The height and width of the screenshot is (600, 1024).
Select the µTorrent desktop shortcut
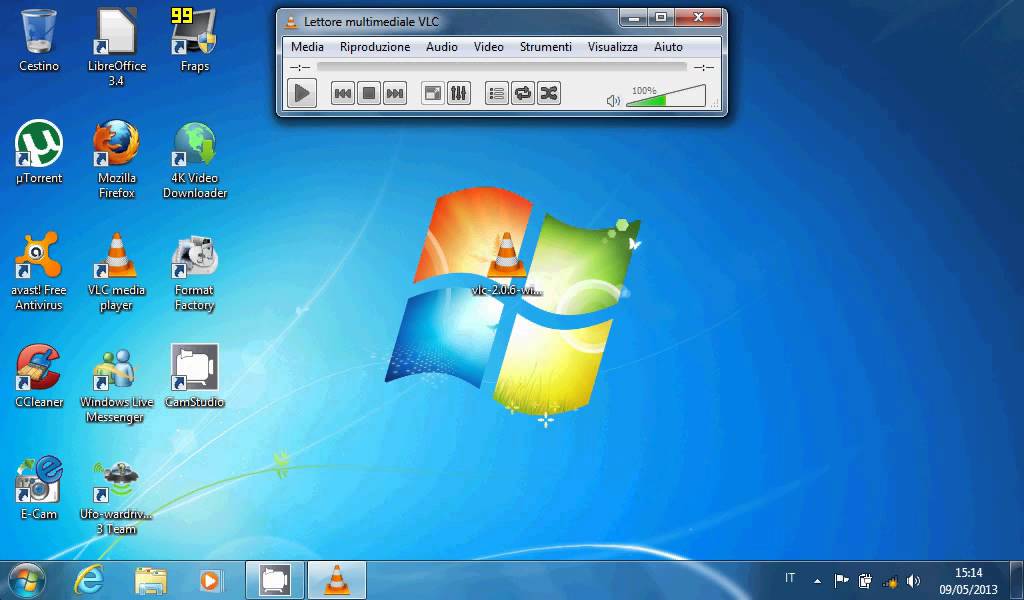point(39,152)
